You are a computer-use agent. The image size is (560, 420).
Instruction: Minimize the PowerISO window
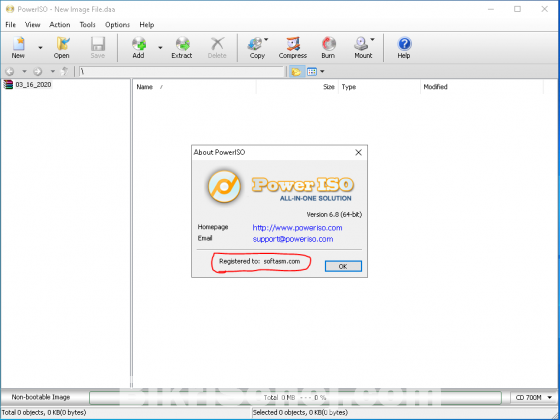coord(491,9)
